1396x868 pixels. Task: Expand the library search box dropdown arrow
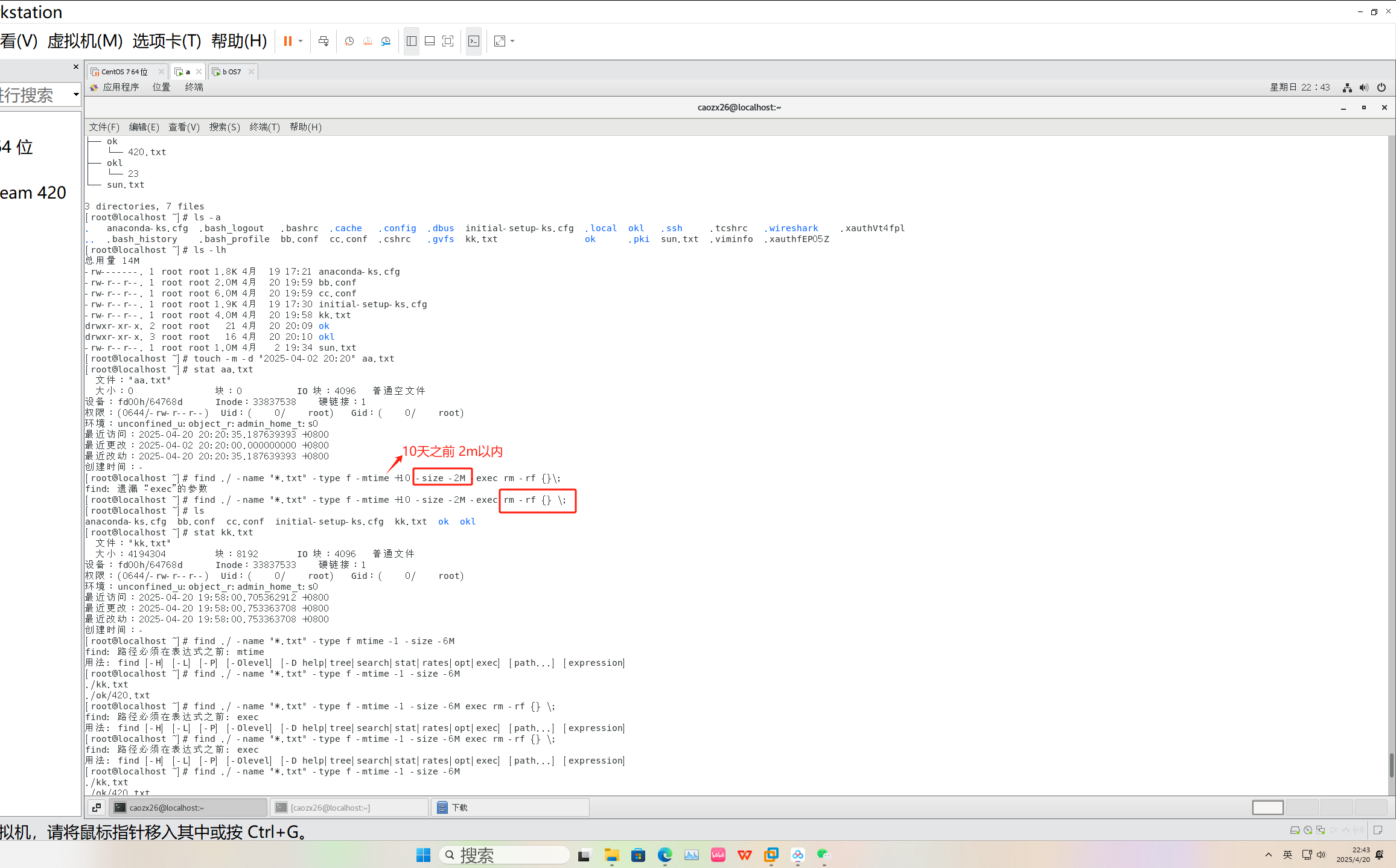[76, 94]
